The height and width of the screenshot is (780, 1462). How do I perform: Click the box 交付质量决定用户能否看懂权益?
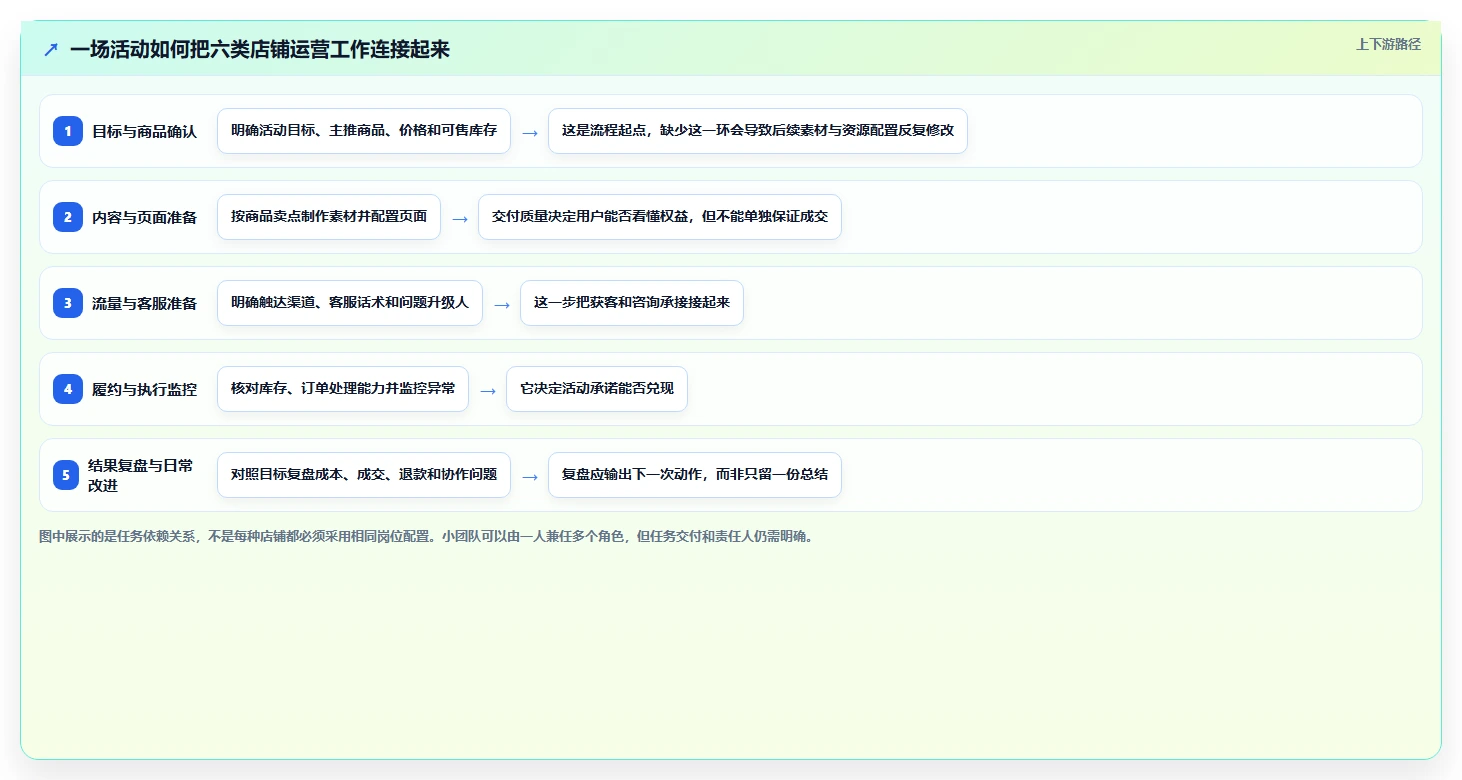660,217
